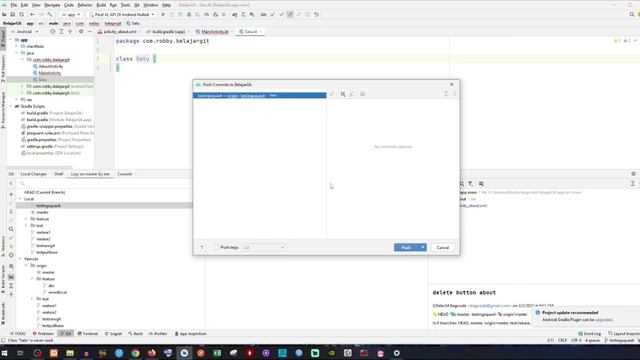Click the Save All toolbar icon
Viewport: 640px width, 360px height.
pyautogui.click(x=13, y=15)
